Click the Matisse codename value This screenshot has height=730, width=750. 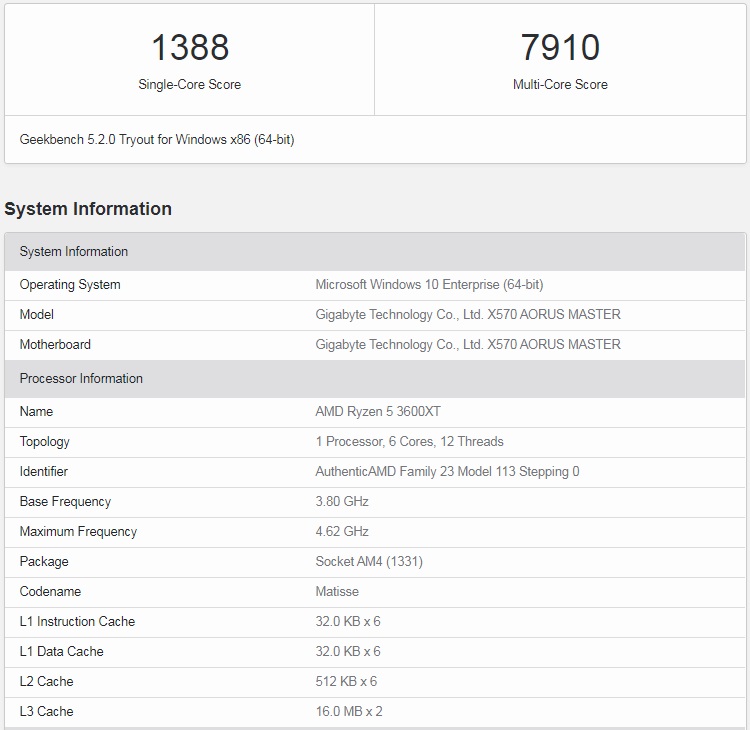[x=337, y=591]
